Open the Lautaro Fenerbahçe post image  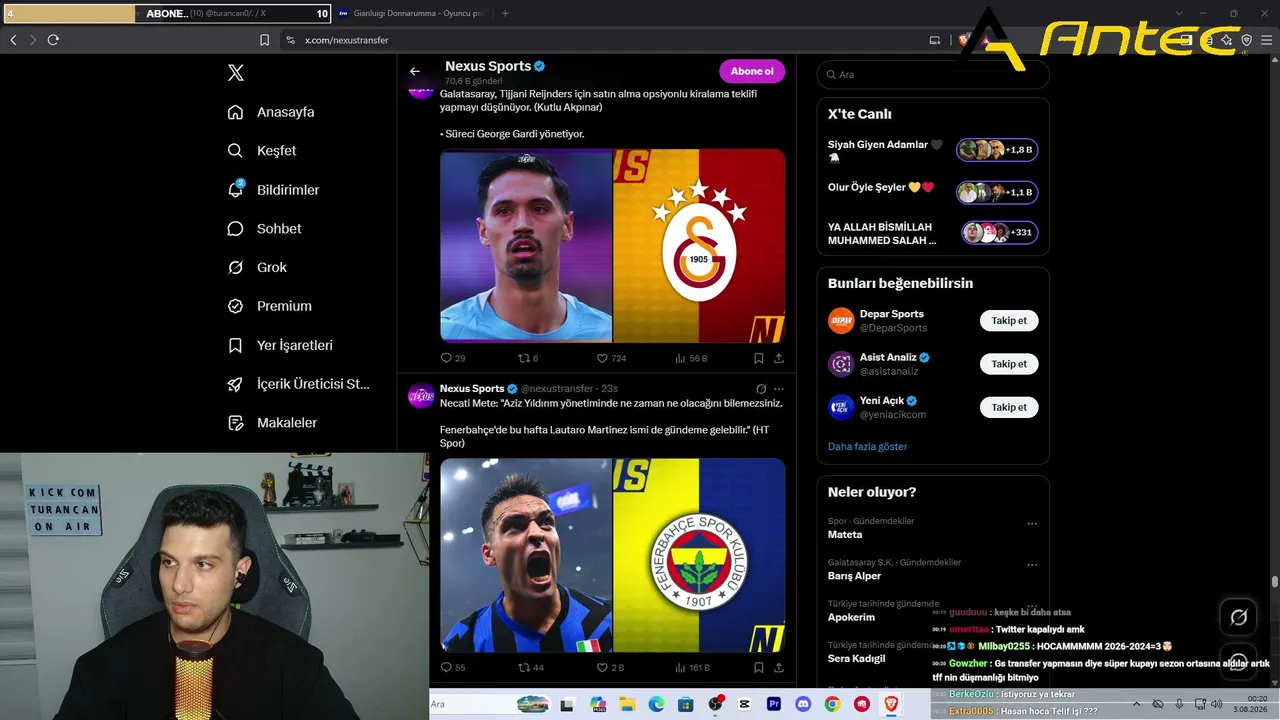pyautogui.click(x=613, y=555)
